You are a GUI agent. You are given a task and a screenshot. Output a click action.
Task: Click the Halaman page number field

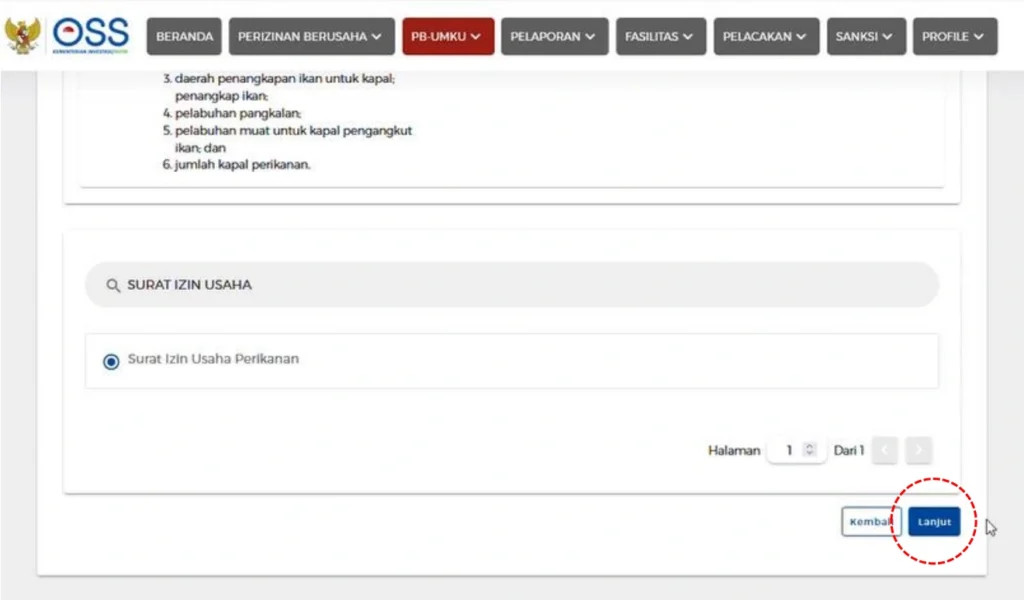click(x=788, y=451)
